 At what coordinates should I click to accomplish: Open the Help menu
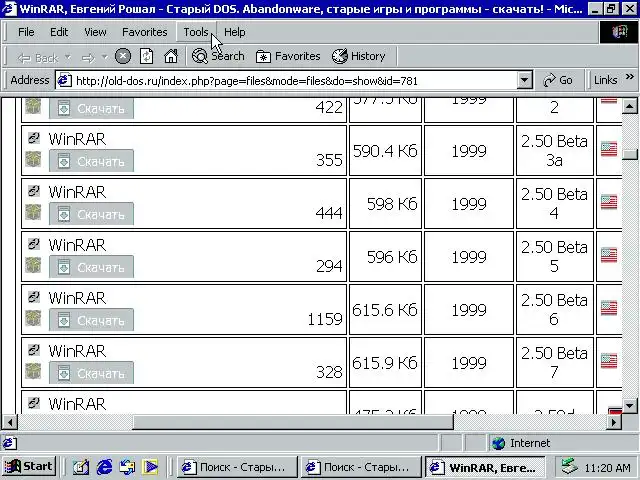tap(235, 32)
